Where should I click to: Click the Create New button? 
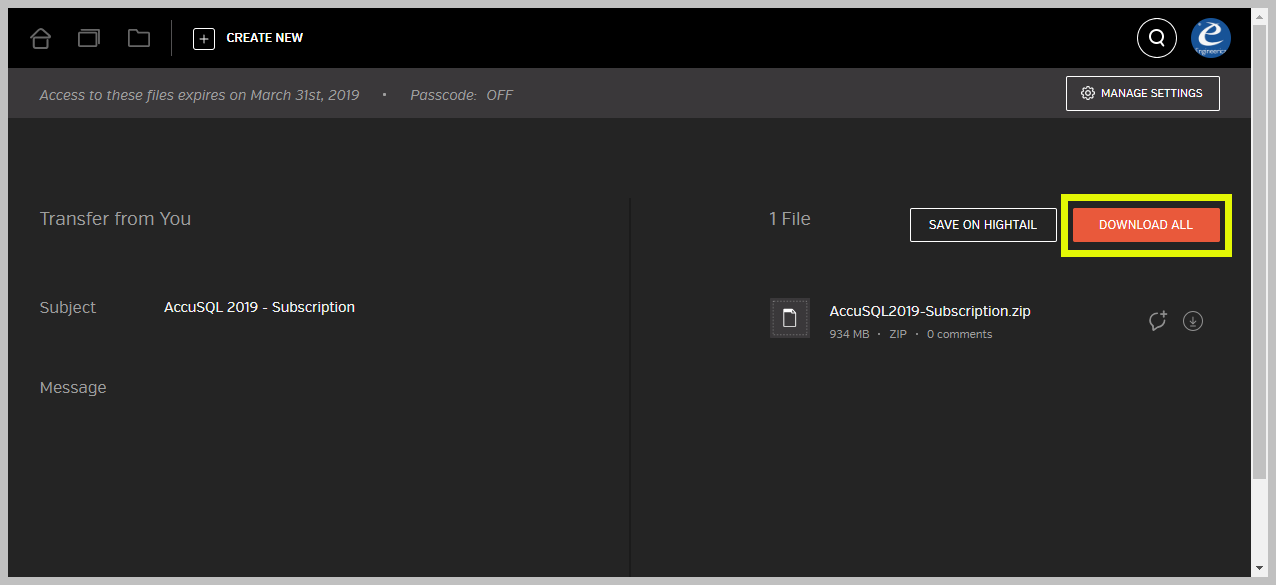click(x=248, y=38)
